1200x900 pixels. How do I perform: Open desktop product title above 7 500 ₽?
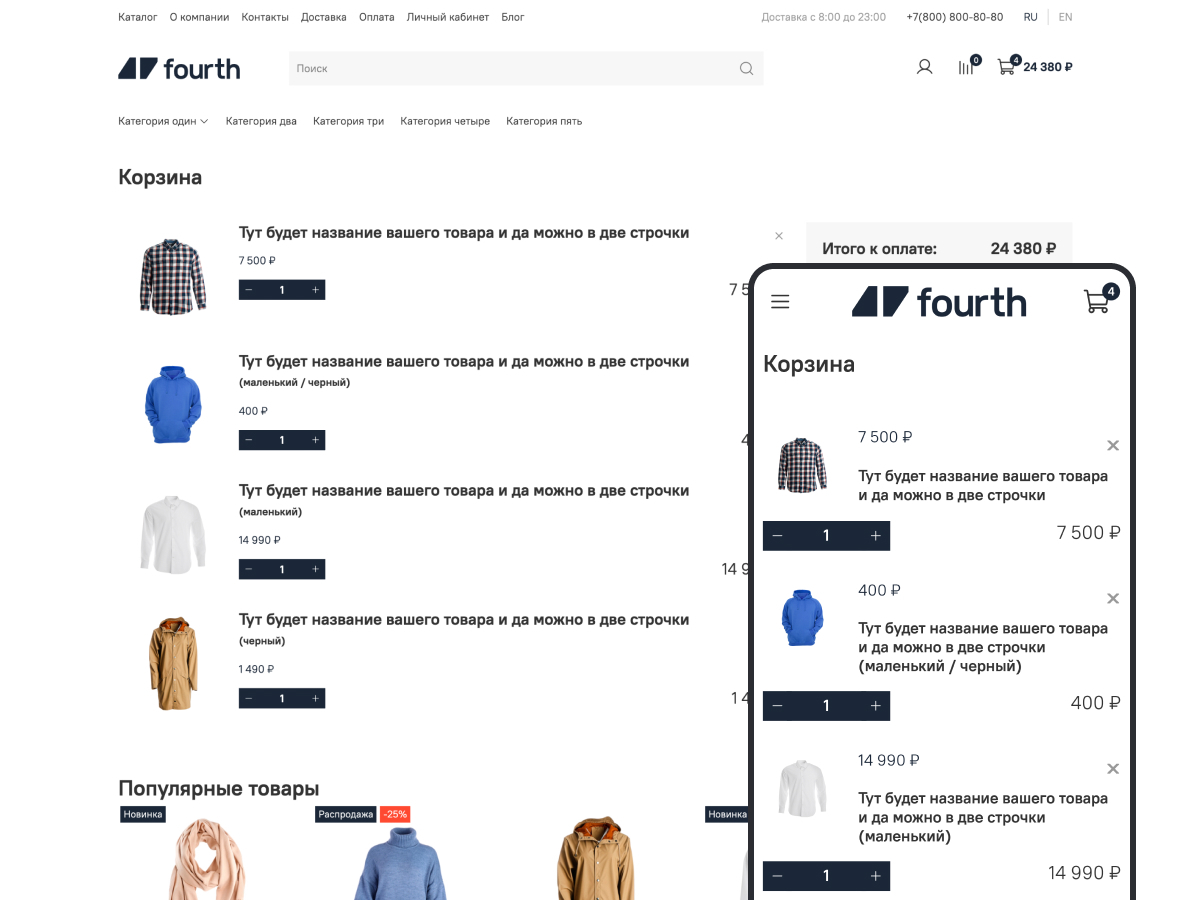click(x=464, y=233)
